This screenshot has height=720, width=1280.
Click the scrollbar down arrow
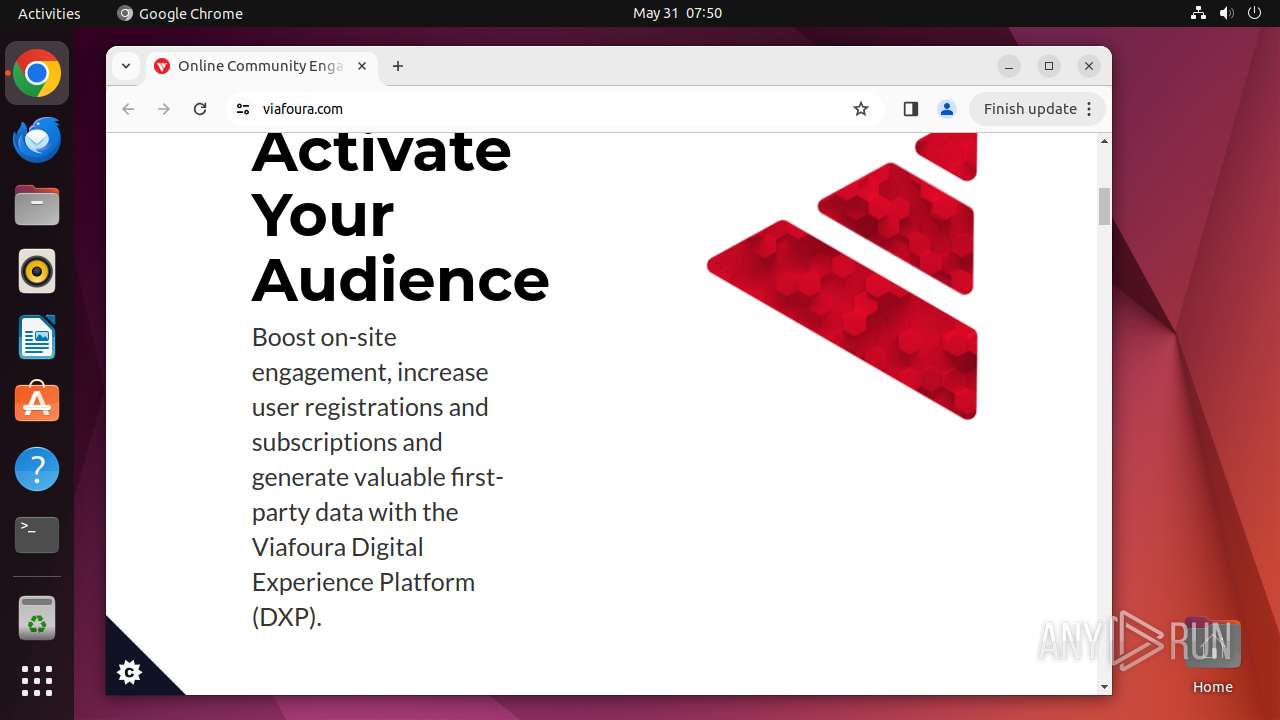pos(1104,687)
